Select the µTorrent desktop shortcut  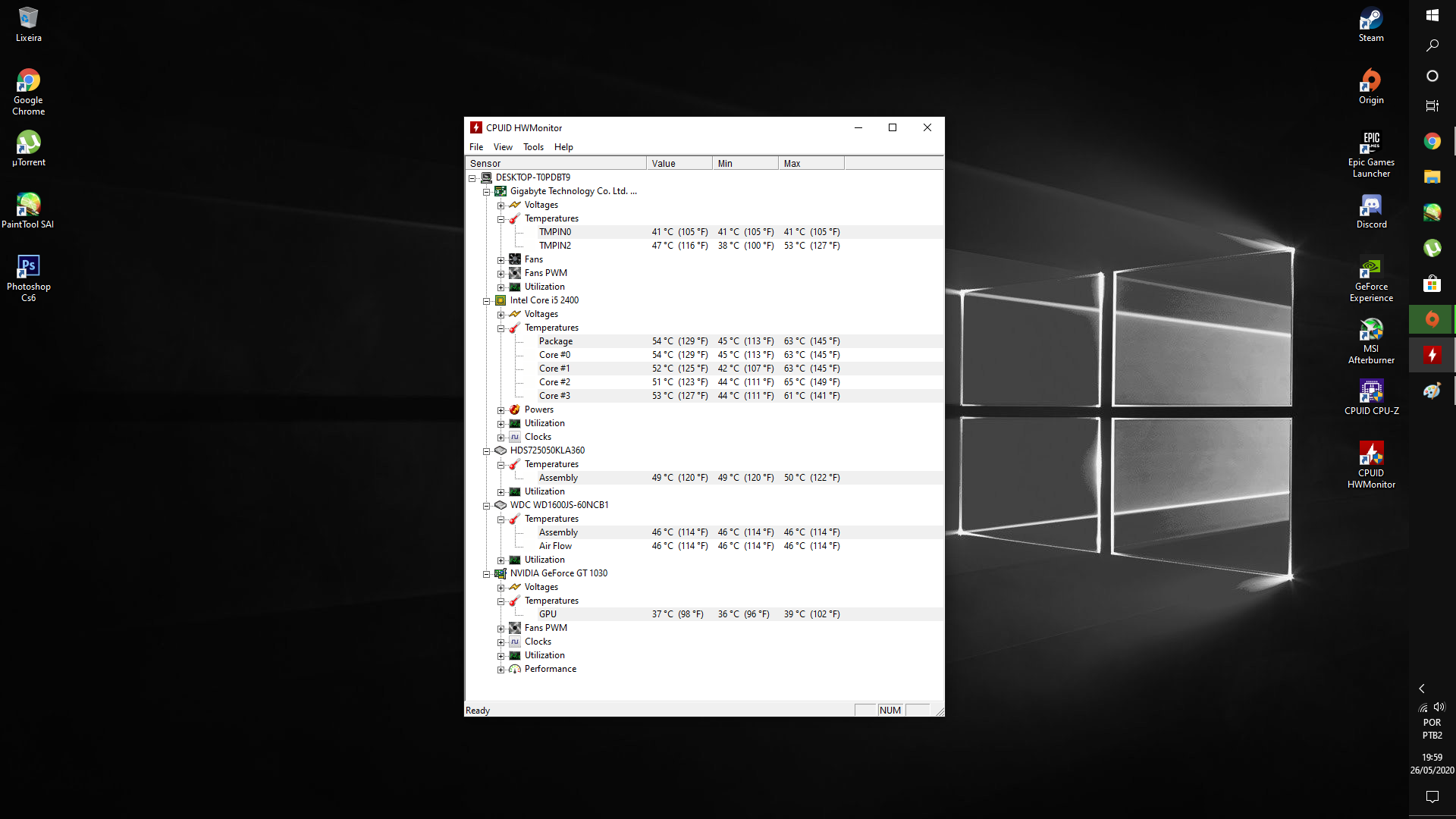[28, 149]
